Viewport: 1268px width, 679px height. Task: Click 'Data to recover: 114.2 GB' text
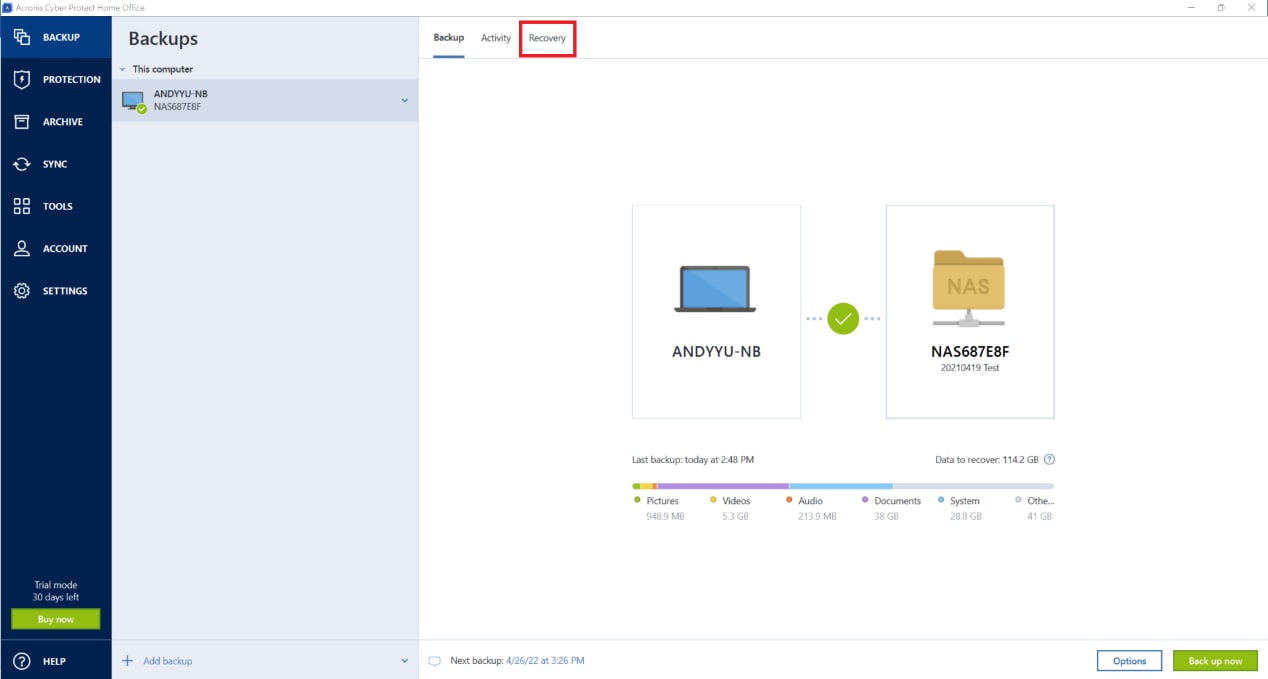click(x=987, y=460)
